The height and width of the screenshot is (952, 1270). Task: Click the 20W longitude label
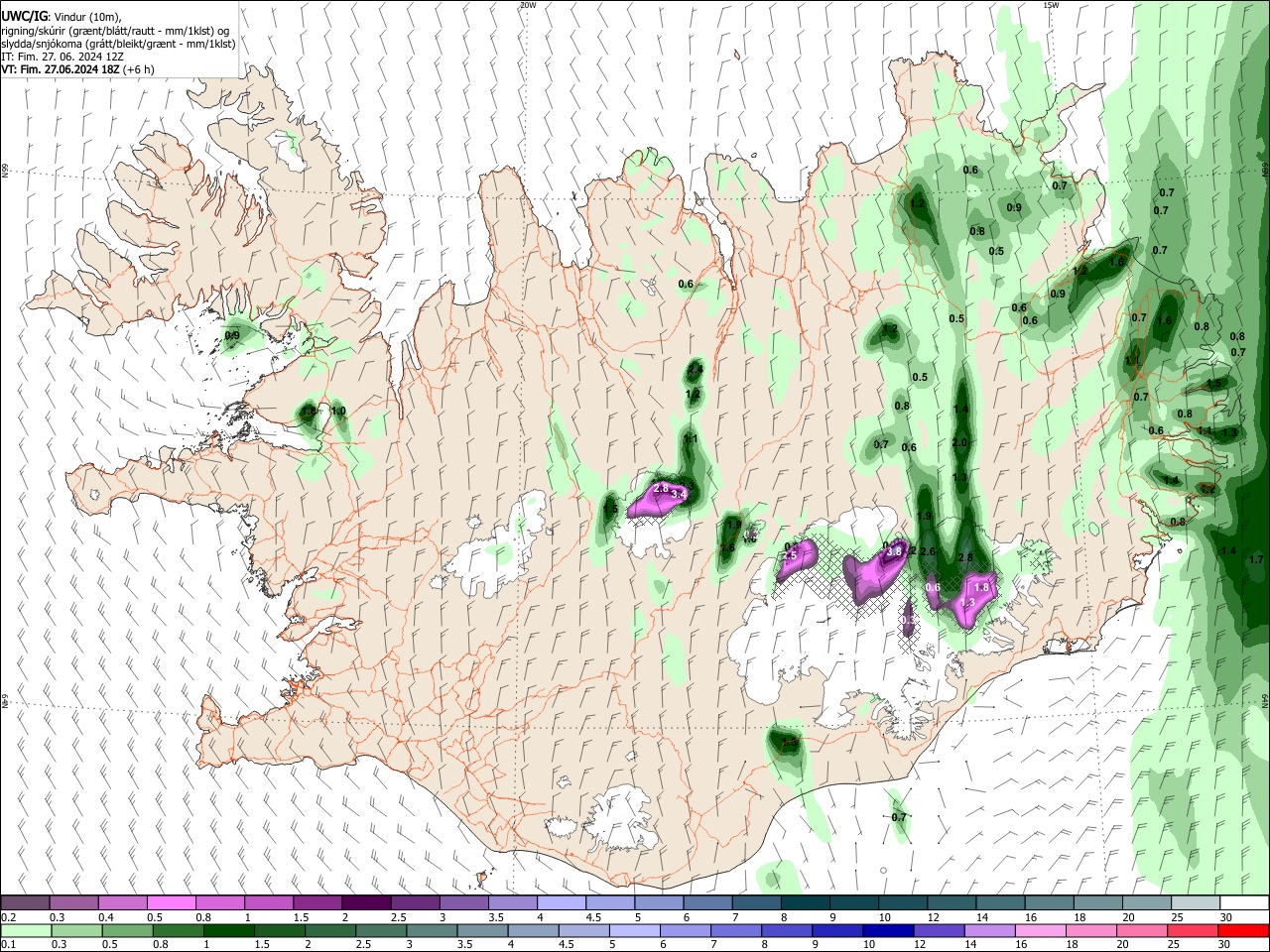pos(527,5)
